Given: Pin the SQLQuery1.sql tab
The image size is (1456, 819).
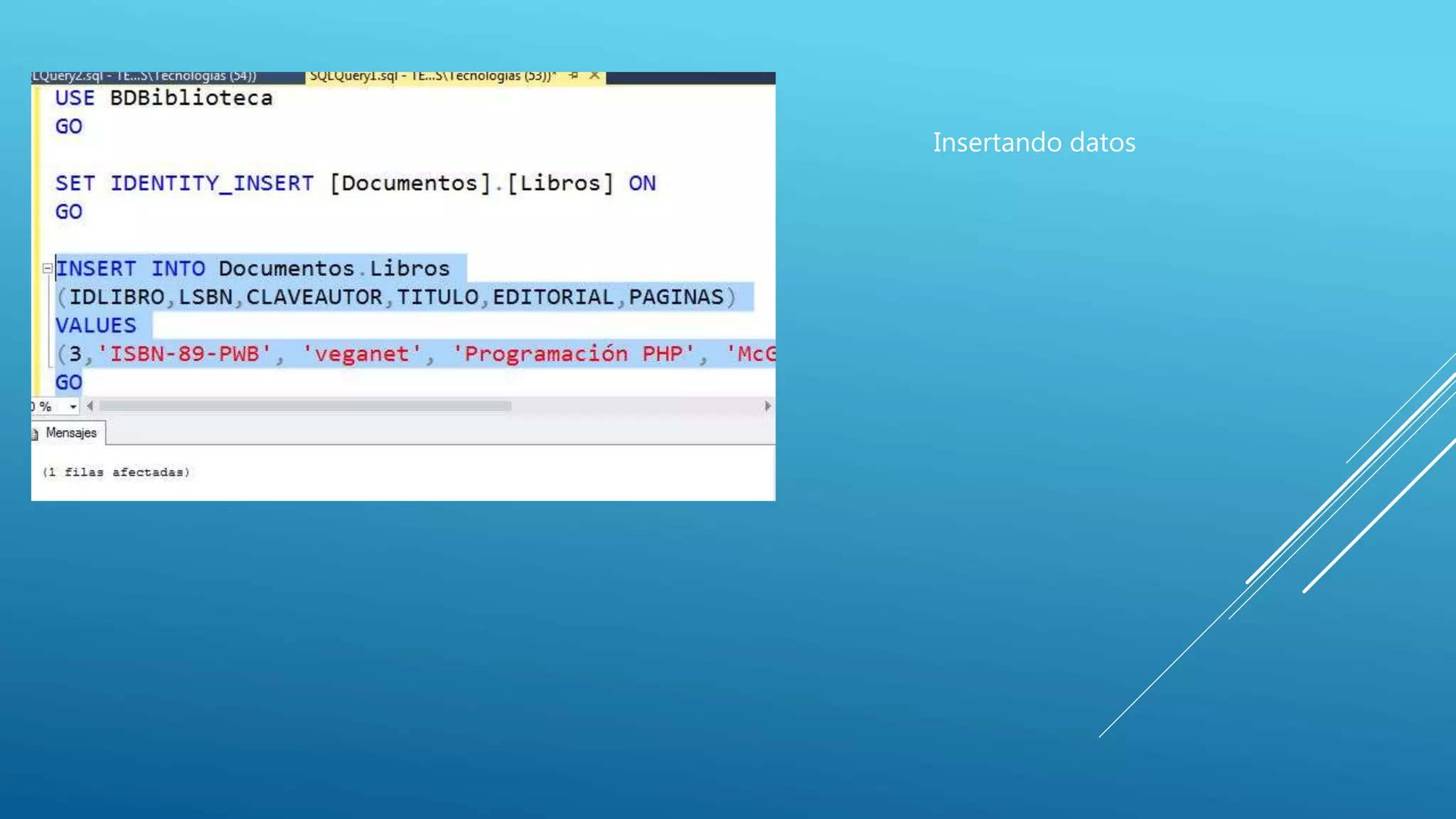Looking at the screenshot, I should tap(574, 75).
